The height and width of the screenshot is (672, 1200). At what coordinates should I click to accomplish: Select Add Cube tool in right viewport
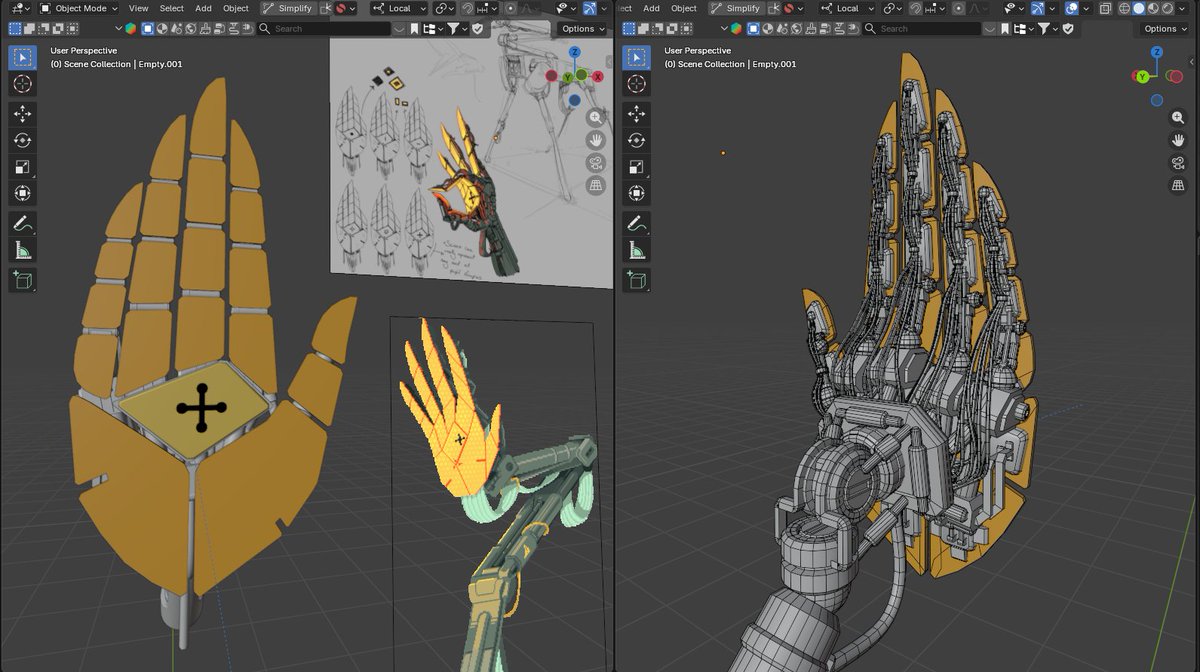tap(635, 280)
